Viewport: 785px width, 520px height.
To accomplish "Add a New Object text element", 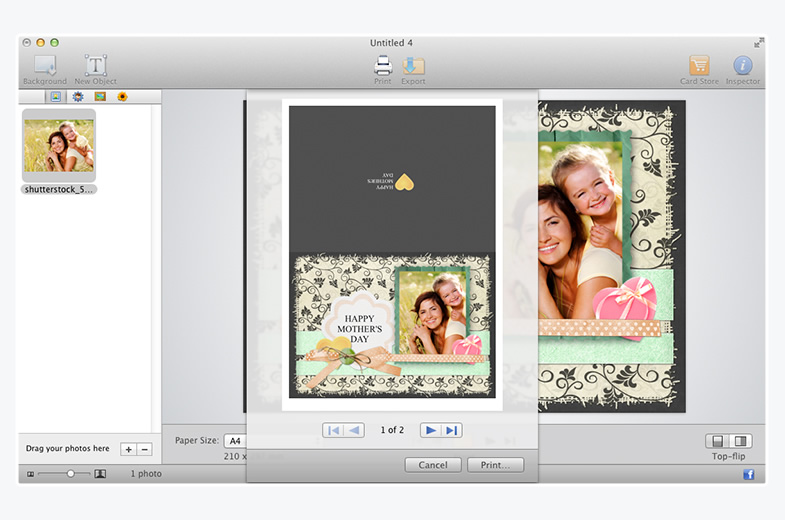I will click(95, 66).
